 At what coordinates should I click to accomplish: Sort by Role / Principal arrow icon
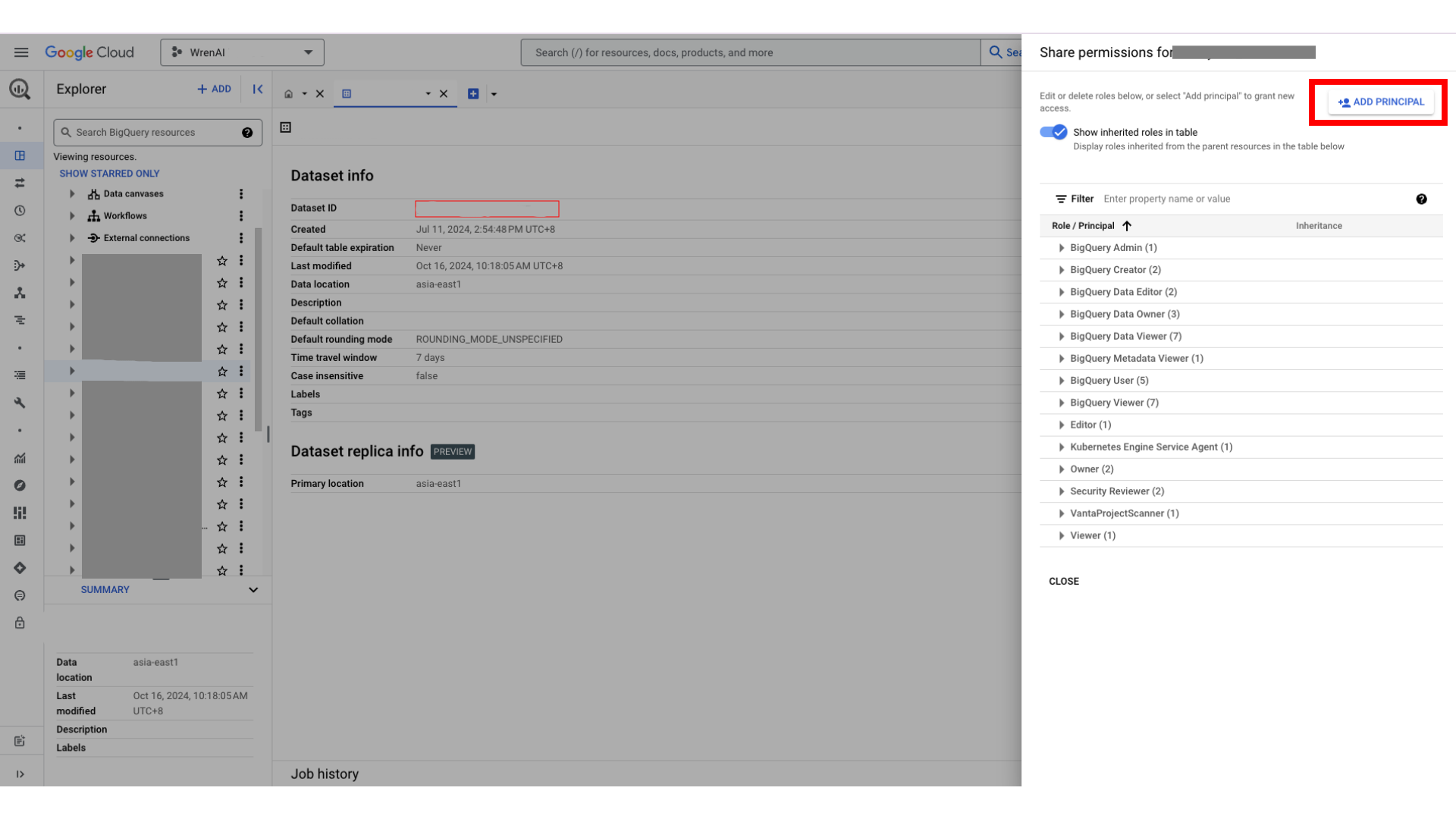(x=1127, y=226)
